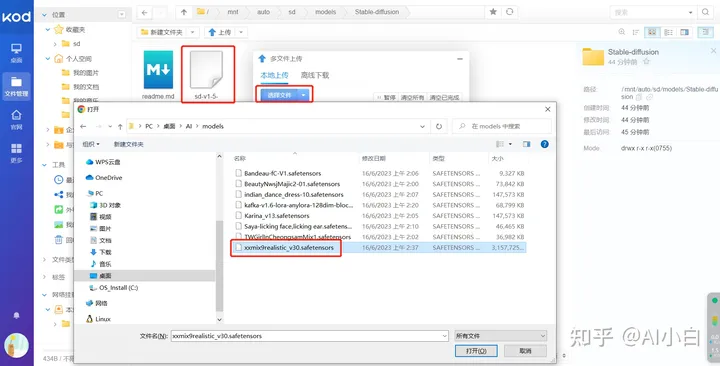This screenshot has height=366, width=720.
Task: Refresh the Open dialog folder
Action: click(439, 126)
